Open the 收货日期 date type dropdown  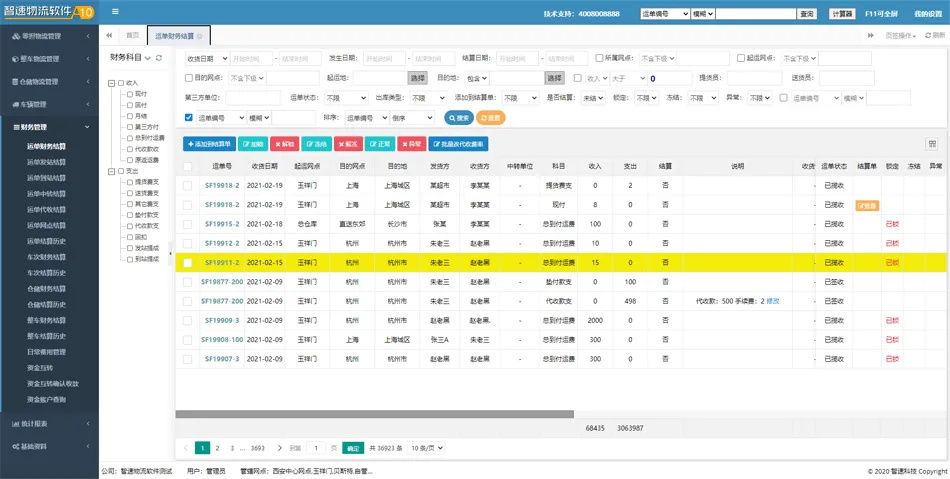coord(207,59)
